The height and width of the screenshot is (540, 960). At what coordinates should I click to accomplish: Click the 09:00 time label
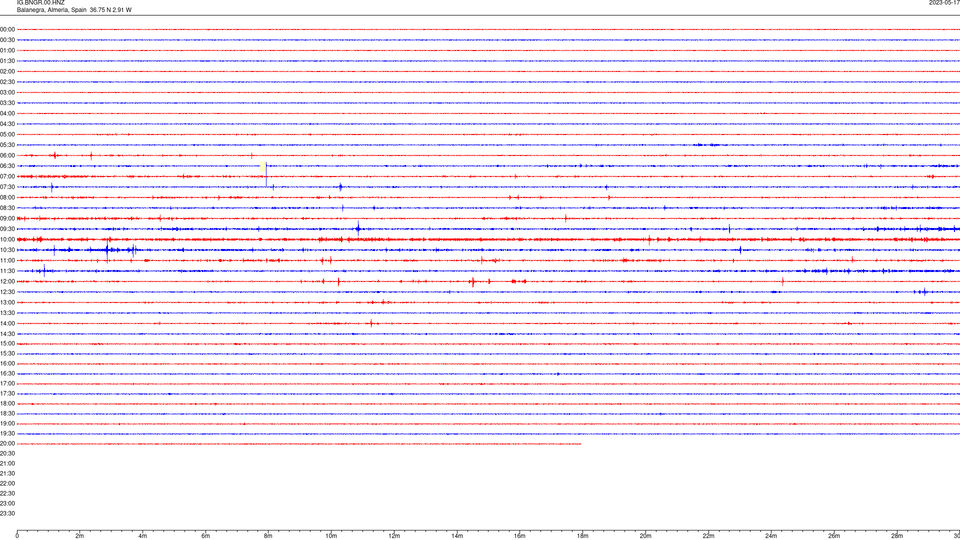(7, 219)
